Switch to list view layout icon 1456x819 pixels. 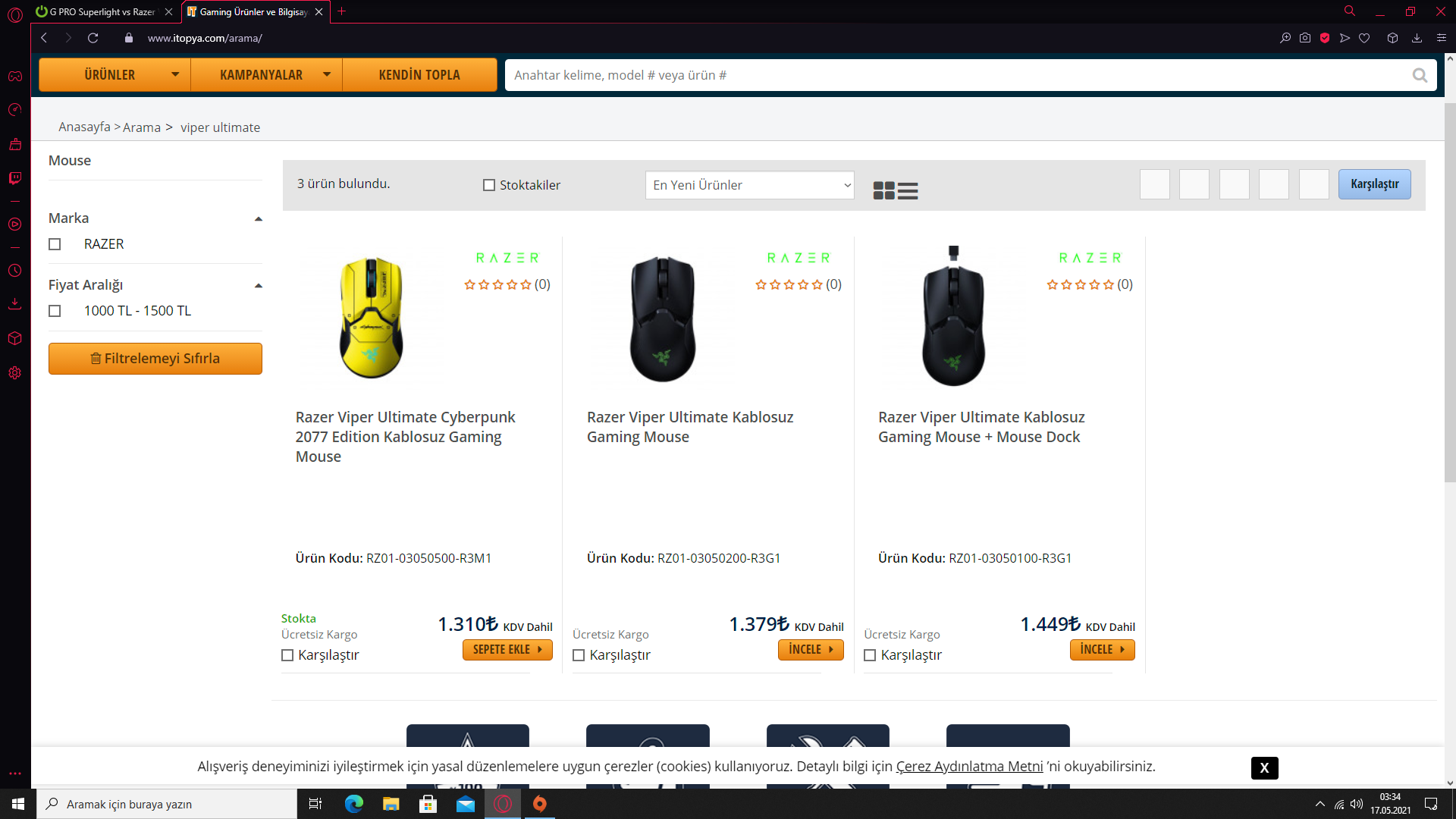(x=908, y=190)
